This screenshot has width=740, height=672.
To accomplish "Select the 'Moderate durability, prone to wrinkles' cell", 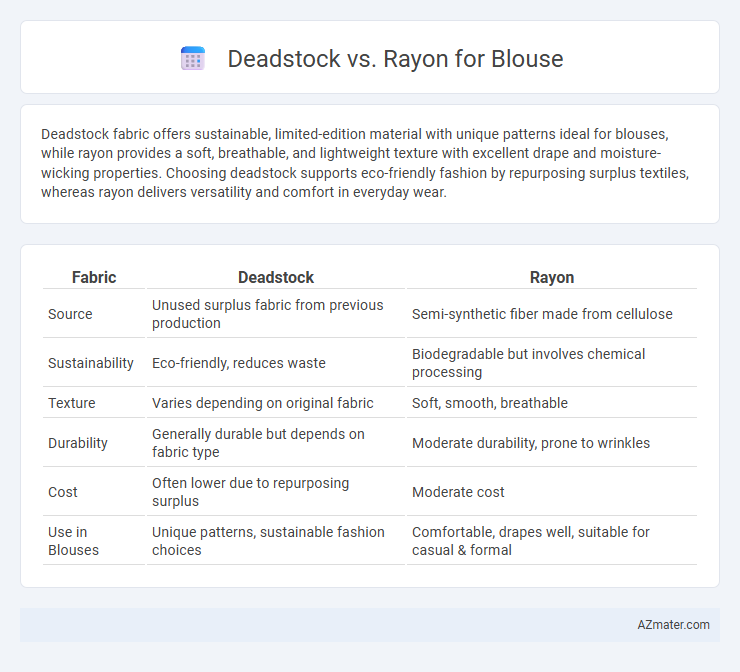I will pos(552,443).
